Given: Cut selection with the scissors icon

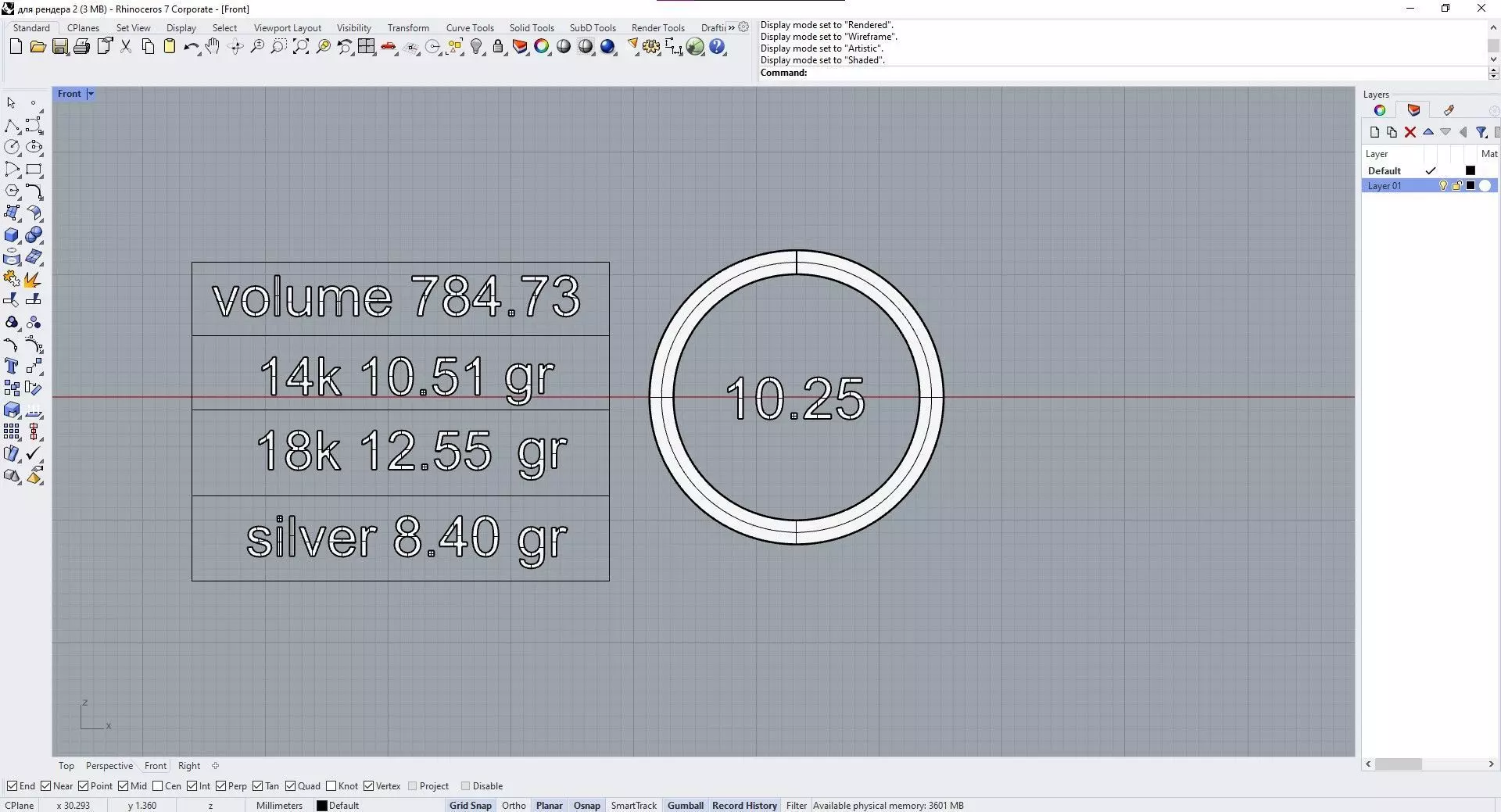Looking at the screenshot, I should point(126,47).
